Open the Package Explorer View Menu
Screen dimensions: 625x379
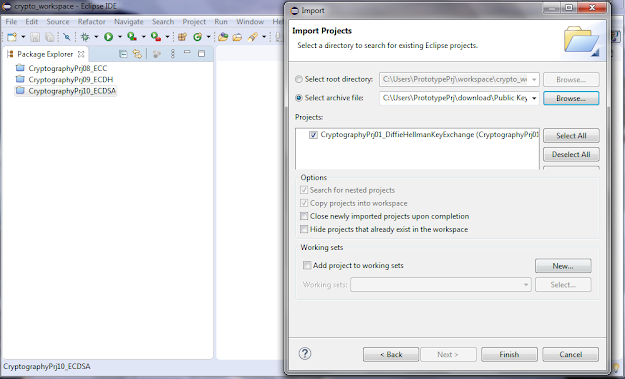pyautogui.click(x=173, y=54)
